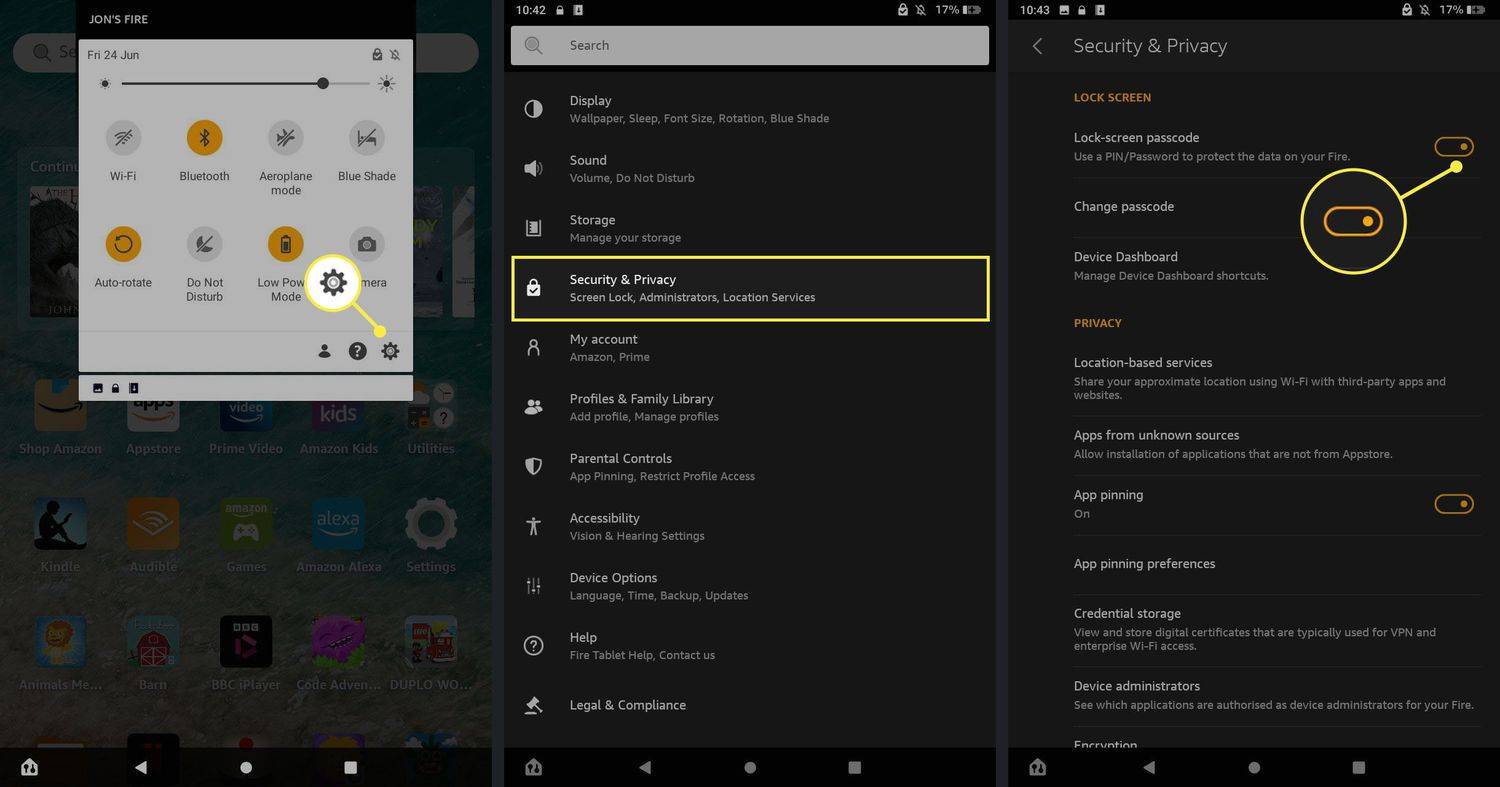The image size is (1500, 787).
Task: Open Security & Privacy settings
Action: (x=750, y=288)
